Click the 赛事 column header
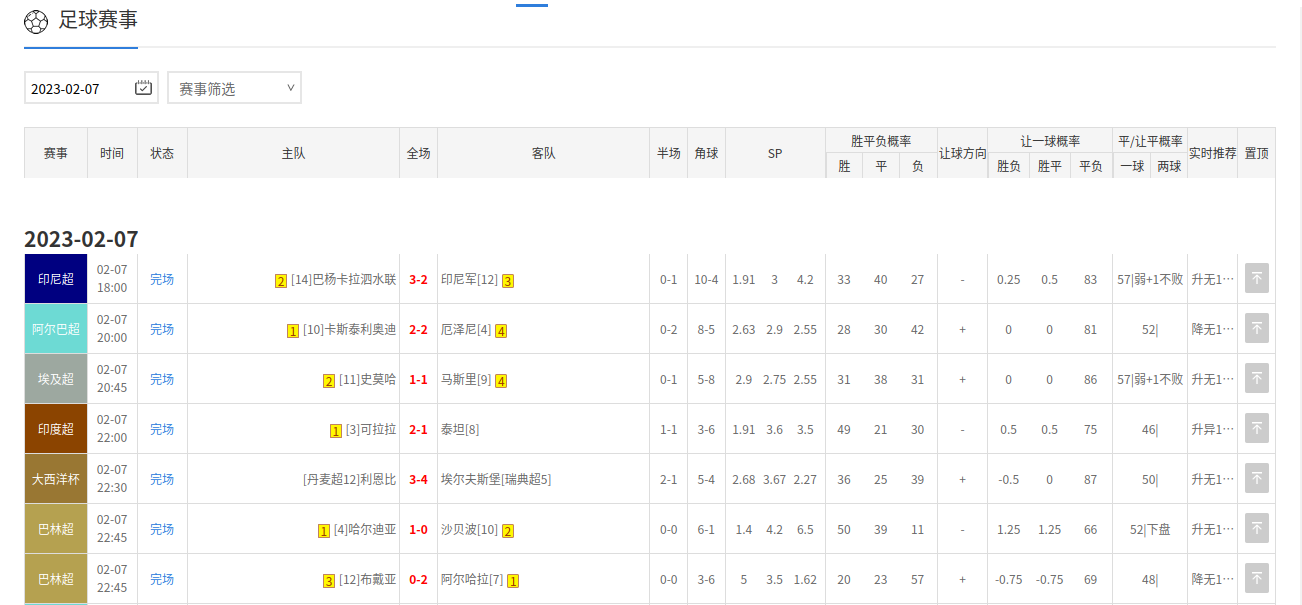The image size is (1302, 605). tap(56, 153)
